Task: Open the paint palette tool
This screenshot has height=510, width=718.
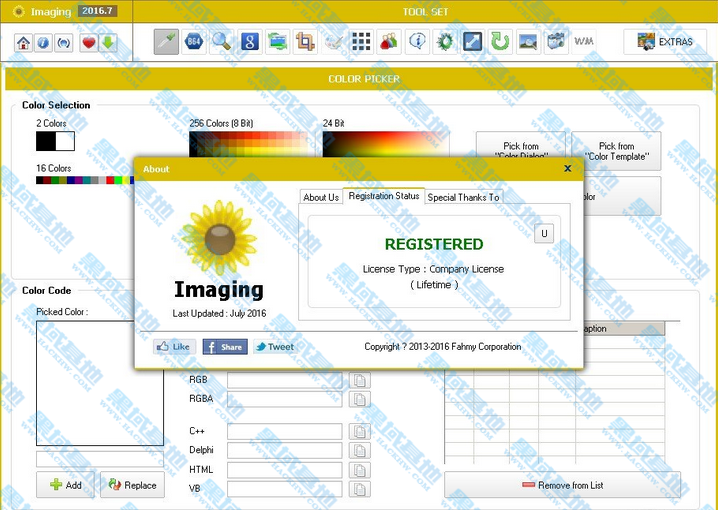Action: point(333,42)
